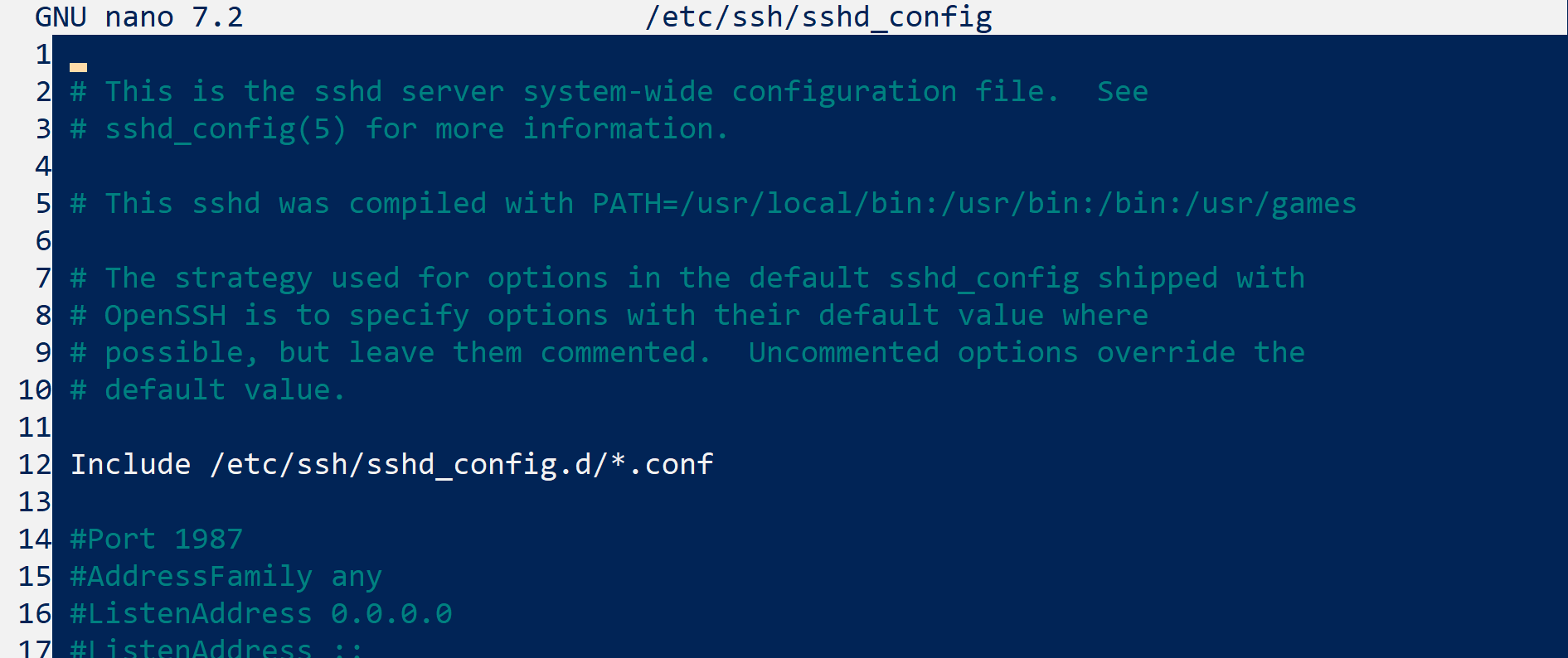1568x658 pixels.
Task: Click the title path /etc/ssh/sshd_config
Action: click(818, 17)
